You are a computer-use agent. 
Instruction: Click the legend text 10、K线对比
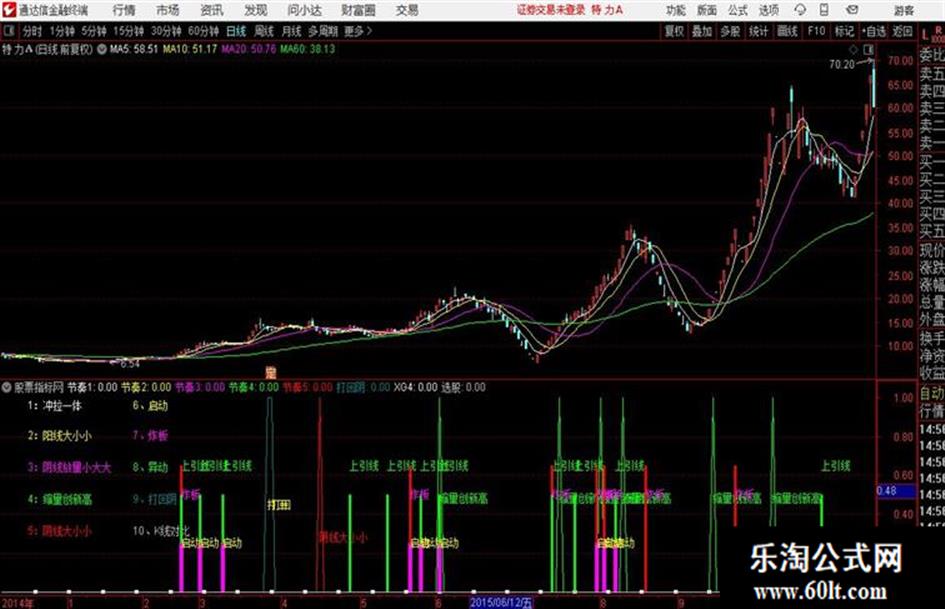coord(161,531)
